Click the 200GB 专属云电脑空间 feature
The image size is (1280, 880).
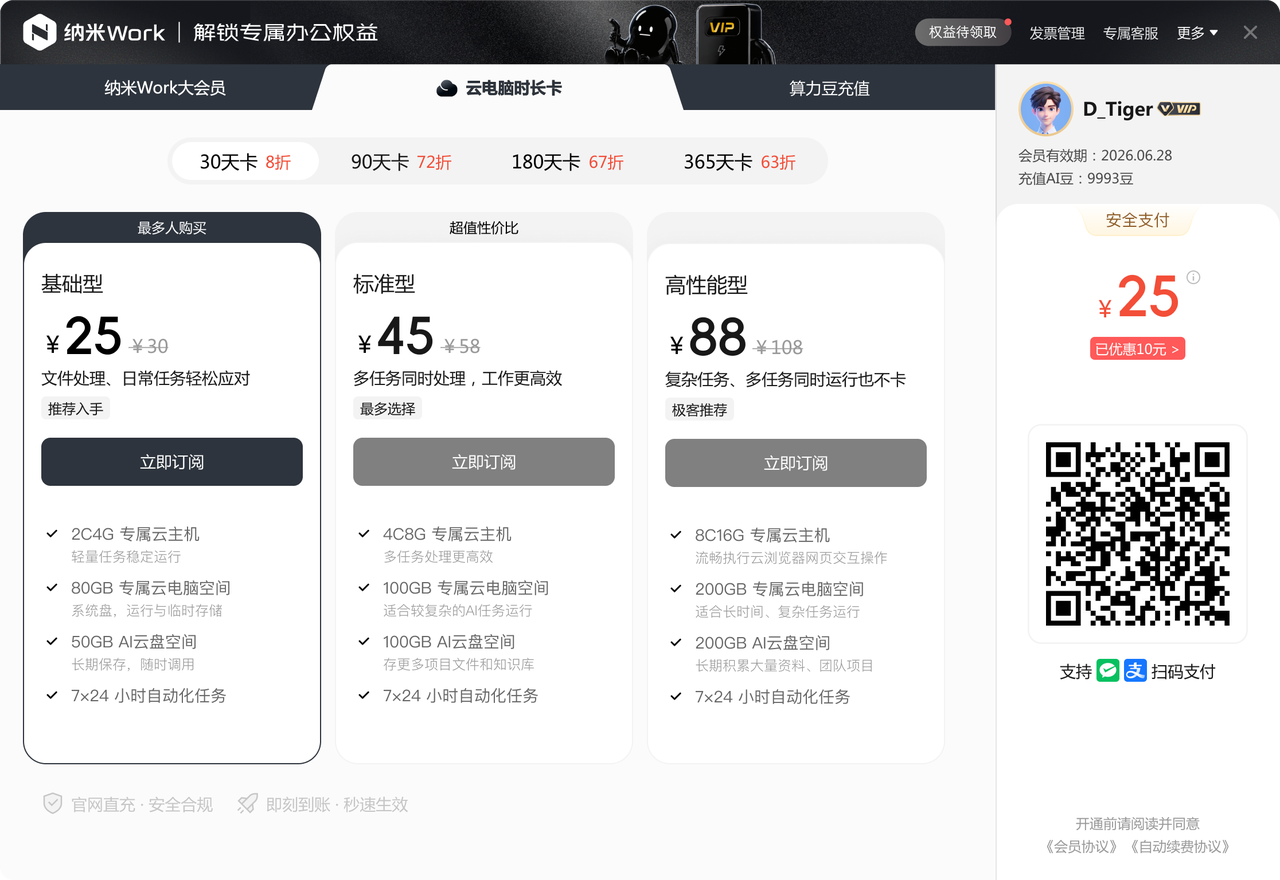[x=779, y=589]
